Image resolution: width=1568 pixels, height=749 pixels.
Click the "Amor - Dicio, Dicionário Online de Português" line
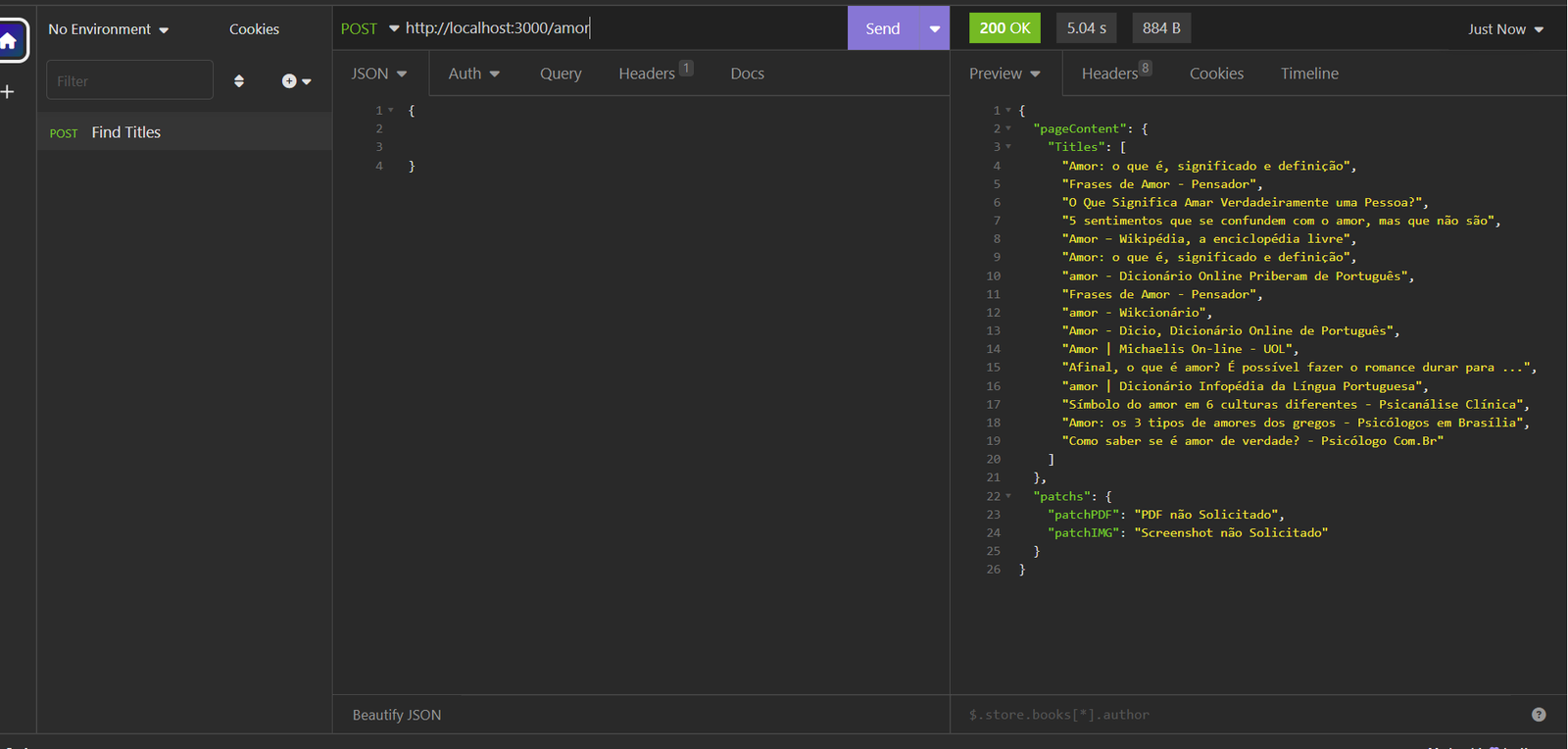[x=1231, y=331]
